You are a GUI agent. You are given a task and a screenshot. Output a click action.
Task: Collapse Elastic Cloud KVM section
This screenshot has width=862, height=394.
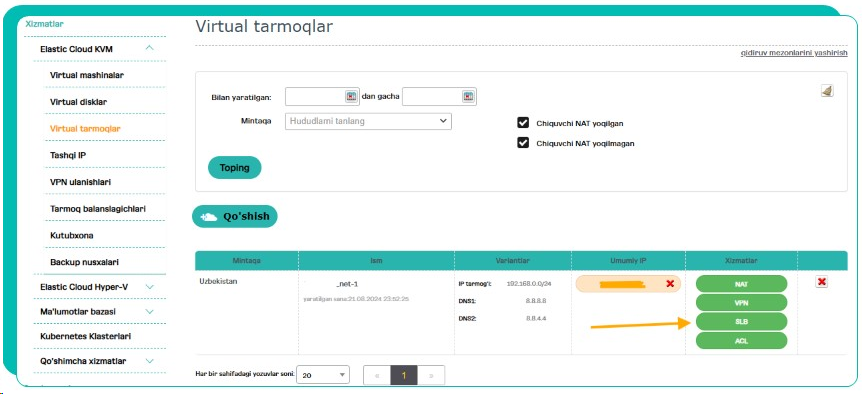[150, 48]
